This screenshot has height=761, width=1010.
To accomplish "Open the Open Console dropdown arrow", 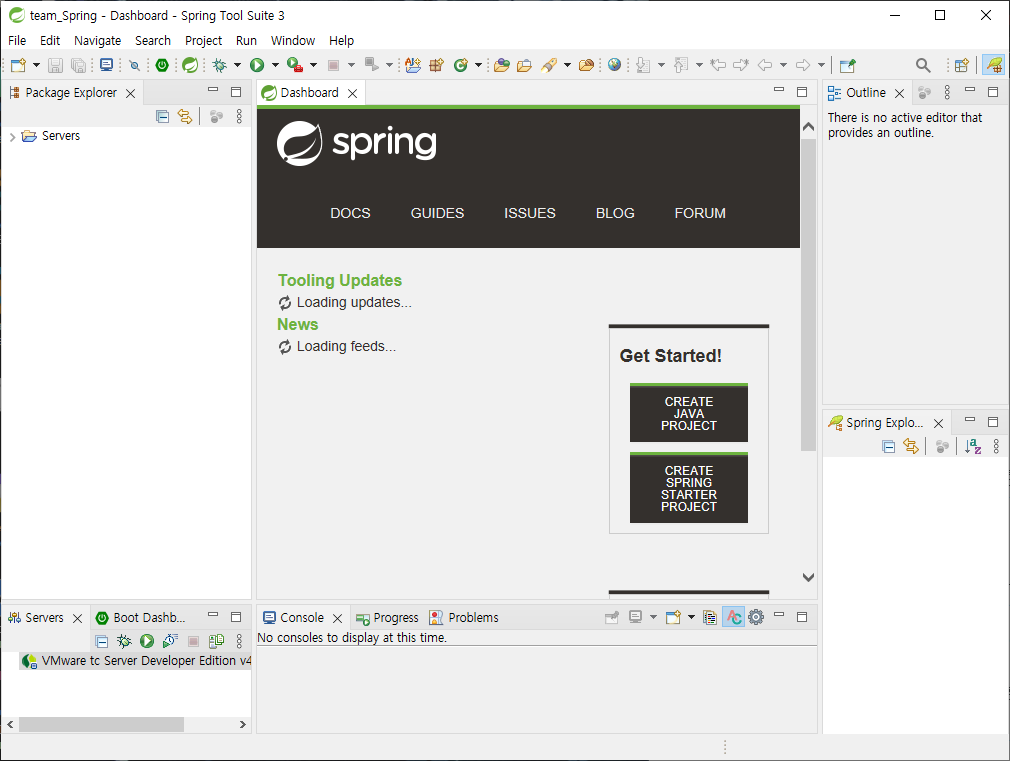I will (x=691, y=617).
